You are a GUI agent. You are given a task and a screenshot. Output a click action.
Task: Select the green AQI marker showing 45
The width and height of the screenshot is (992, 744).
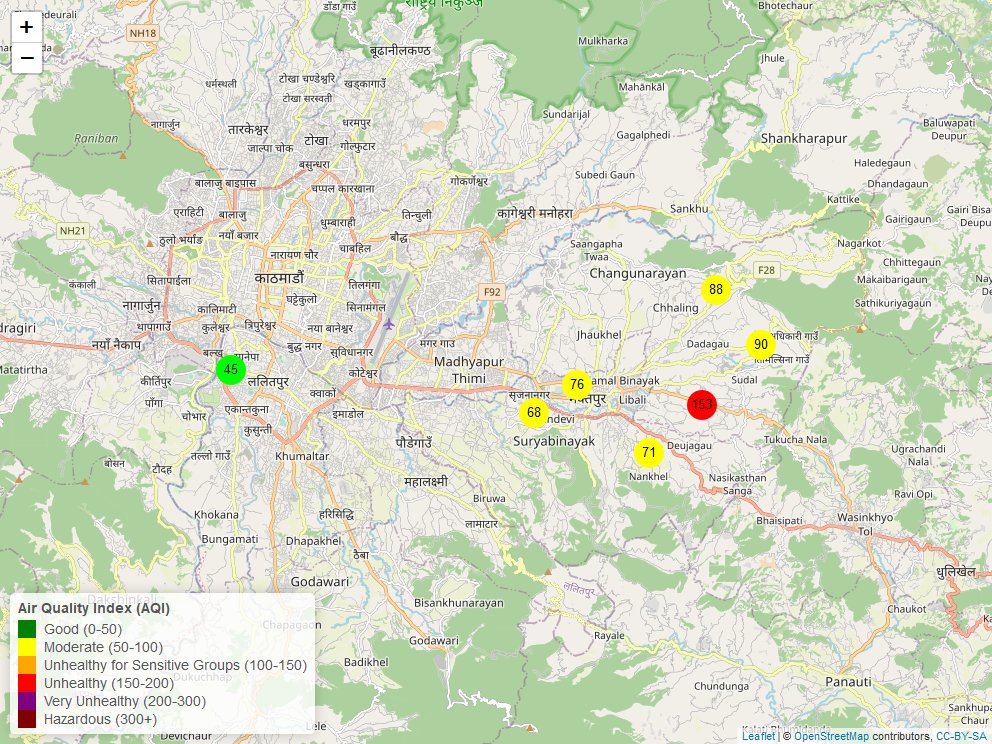231,369
